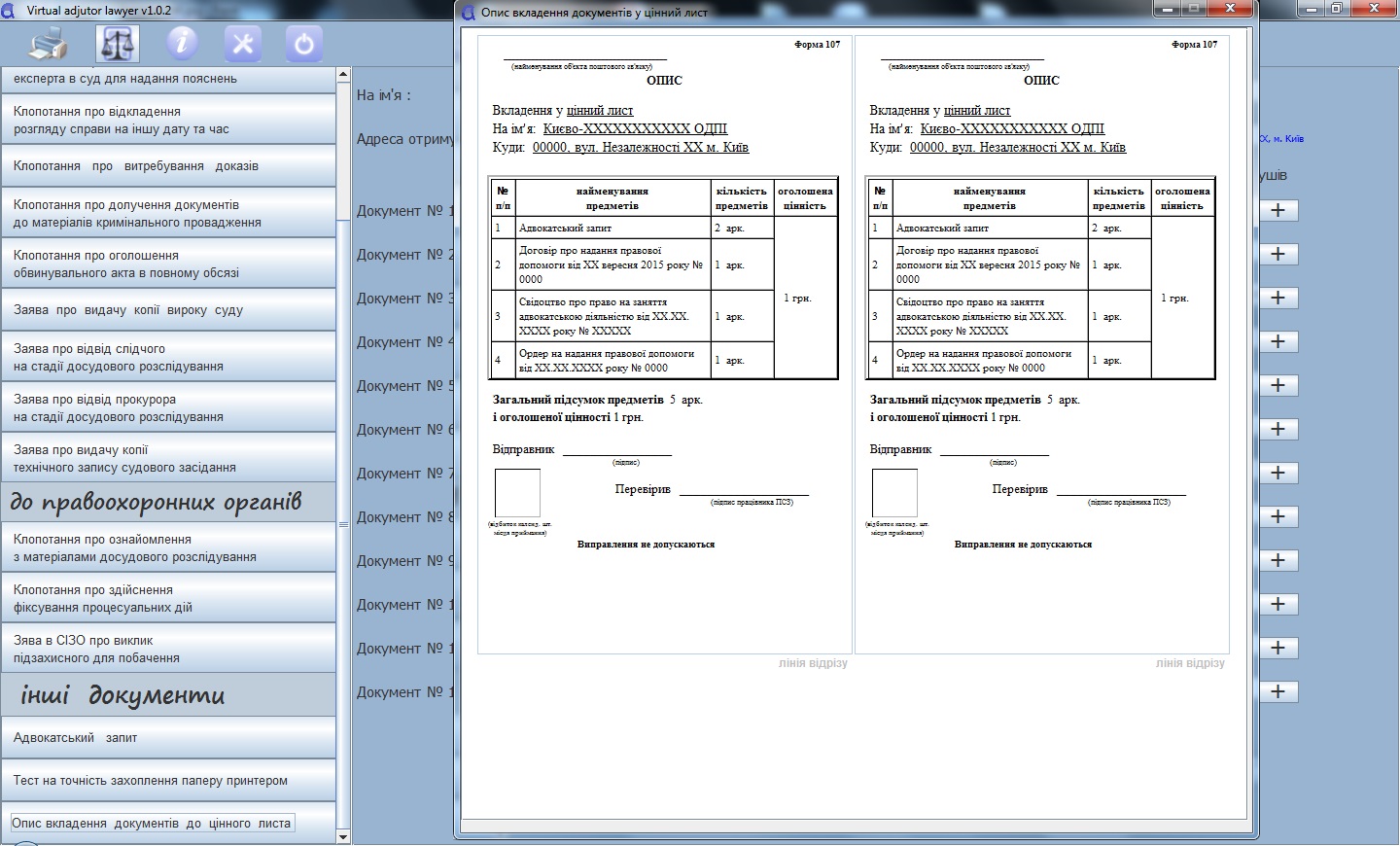Click the plus button for Документ № 2
Viewport: 1400px width, 846px height.
1278,254
